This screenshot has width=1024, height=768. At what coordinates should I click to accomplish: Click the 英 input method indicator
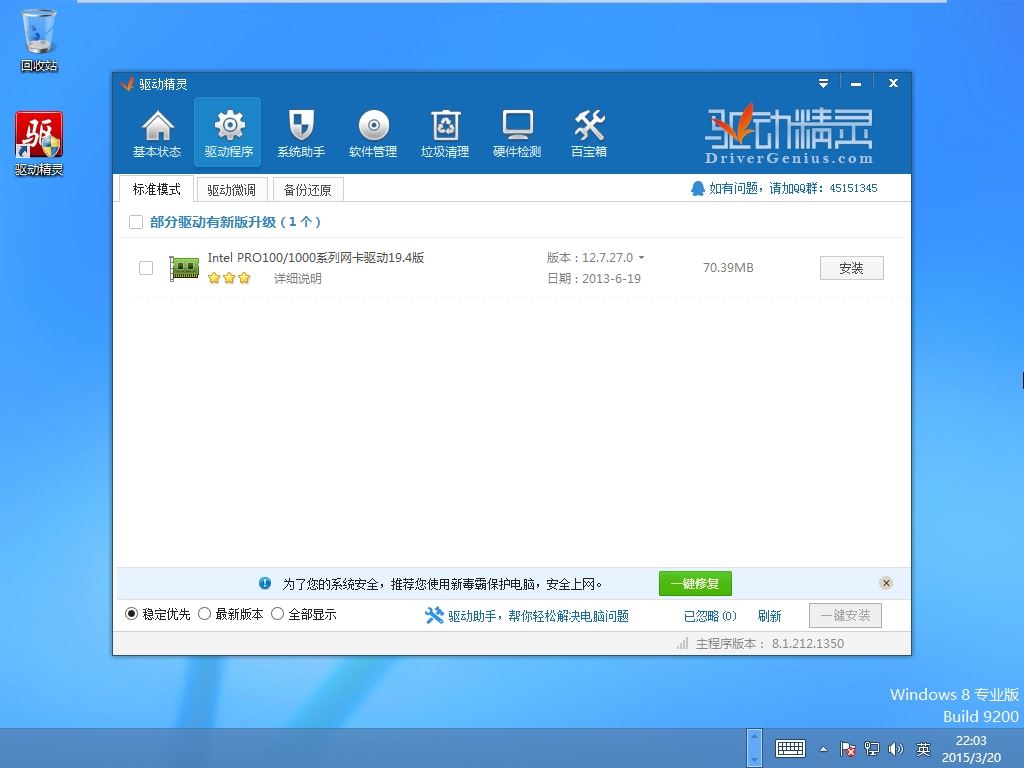(x=923, y=748)
